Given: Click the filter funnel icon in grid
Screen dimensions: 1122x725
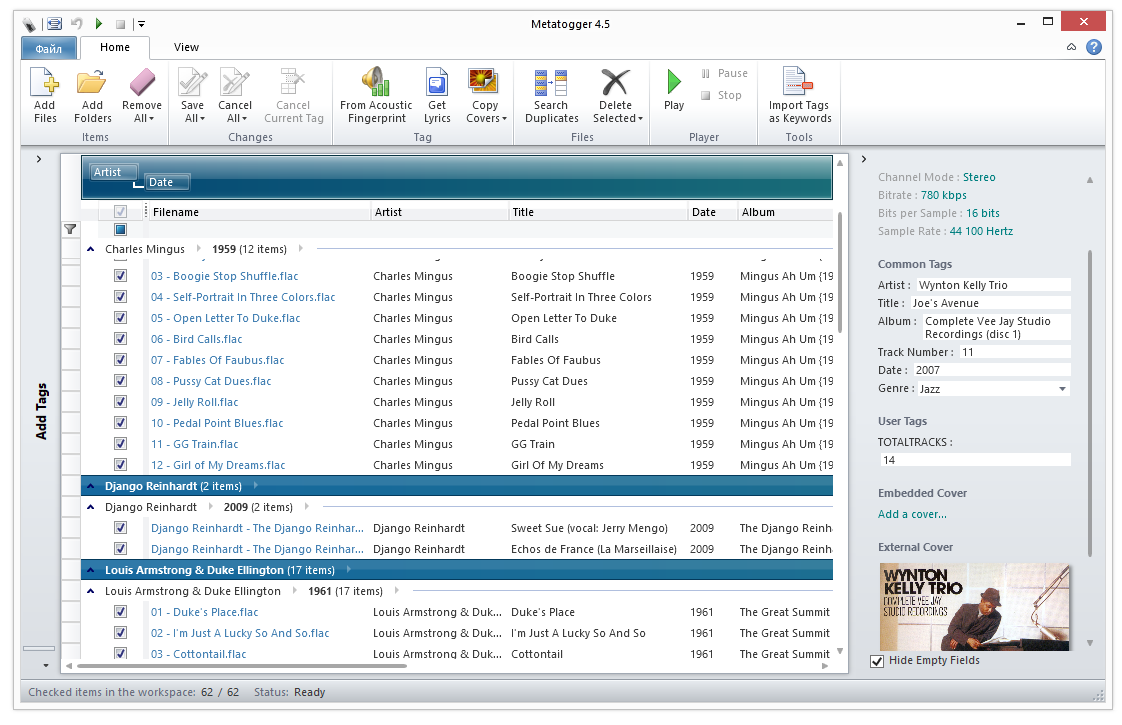Looking at the screenshot, I should click(x=70, y=230).
